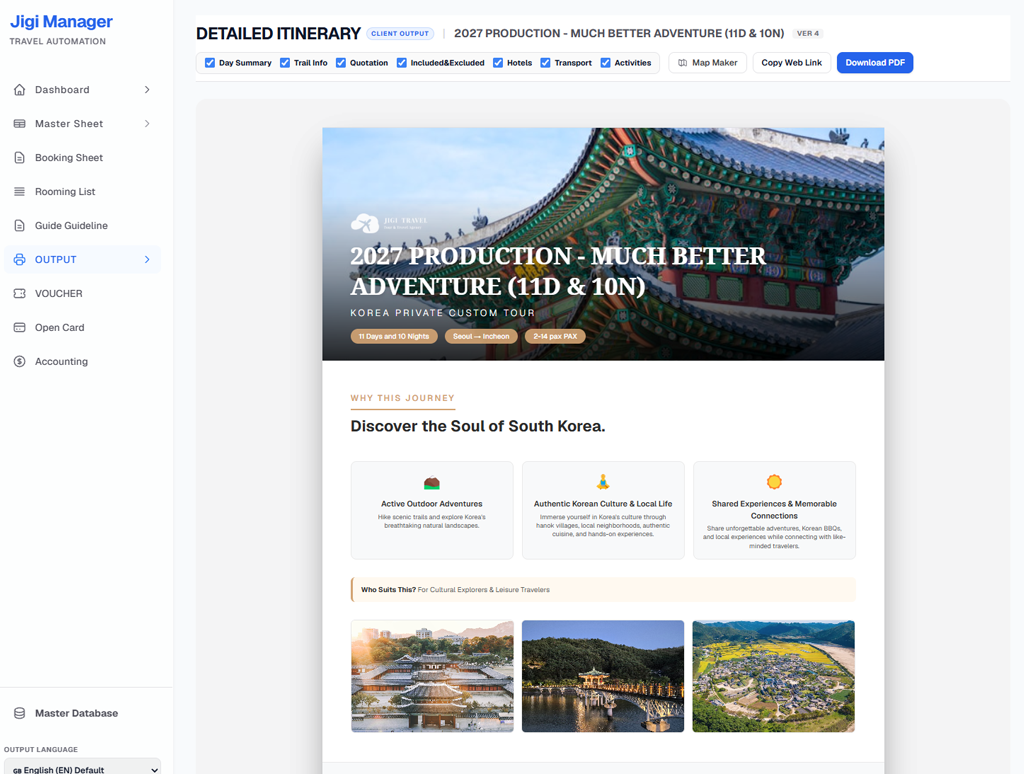Image resolution: width=1024 pixels, height=774 pixels.
Task: Click the Master Database cylinder icon
Action: (x=20, y=713)
